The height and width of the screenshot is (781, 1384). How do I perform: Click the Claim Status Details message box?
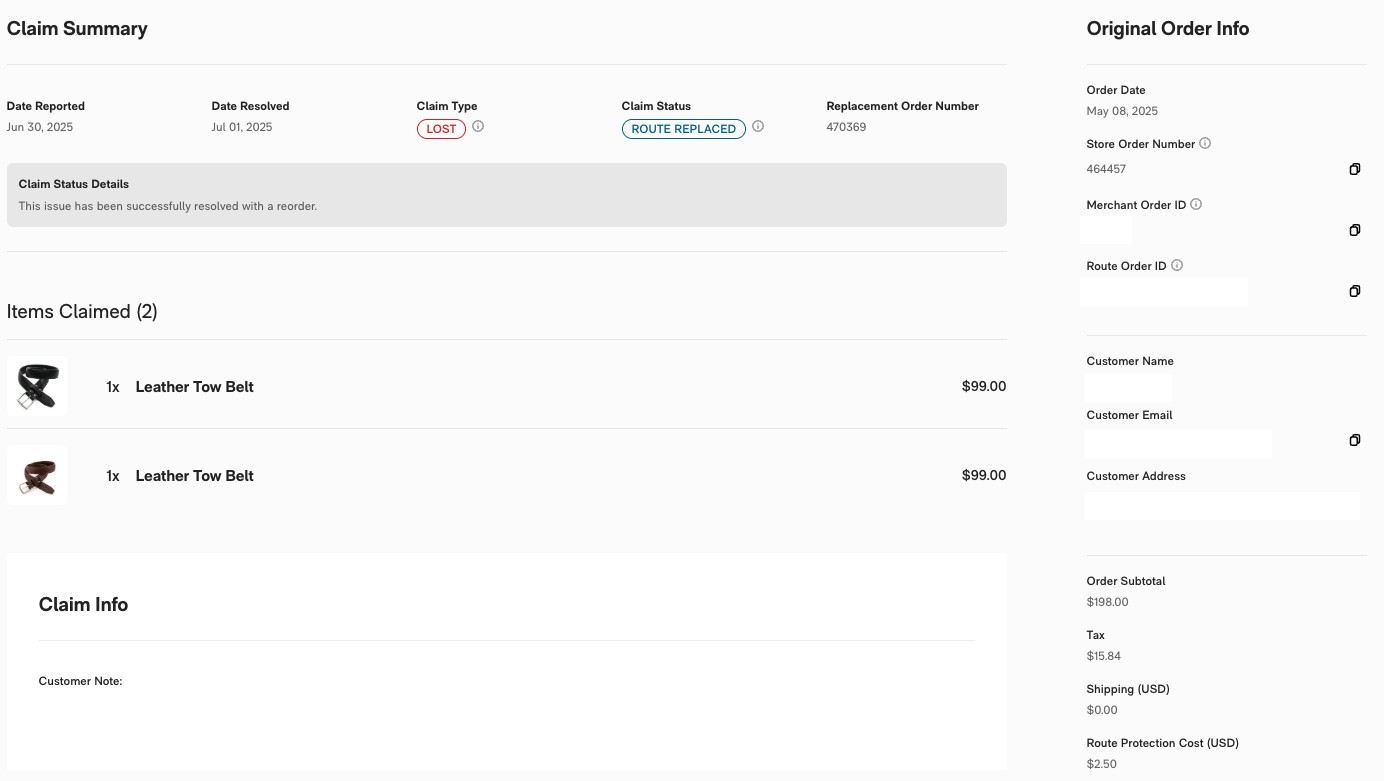pyautogui.click(x=506, y=195)
